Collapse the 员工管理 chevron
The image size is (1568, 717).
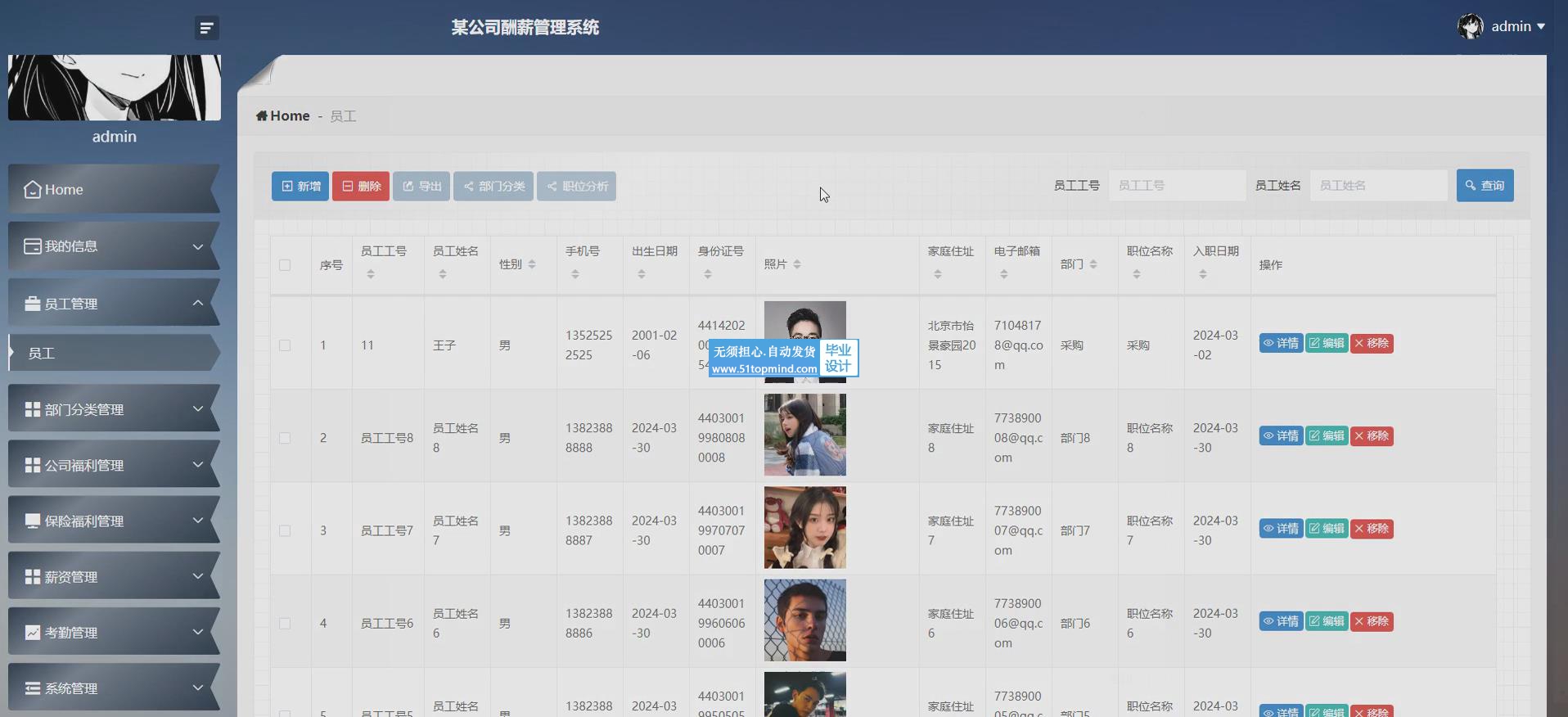point(197,303)
